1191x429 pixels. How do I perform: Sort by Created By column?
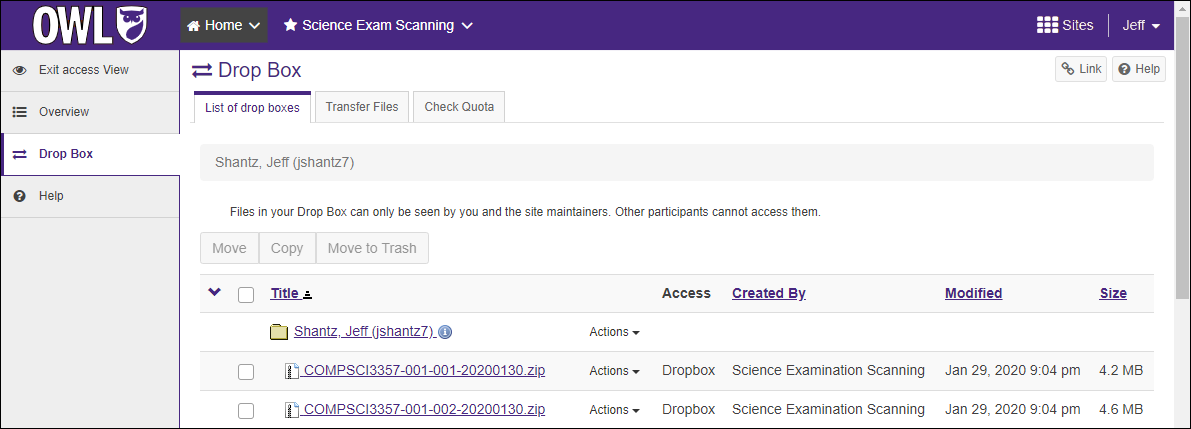pyautogui.click(x=769, y=293)
